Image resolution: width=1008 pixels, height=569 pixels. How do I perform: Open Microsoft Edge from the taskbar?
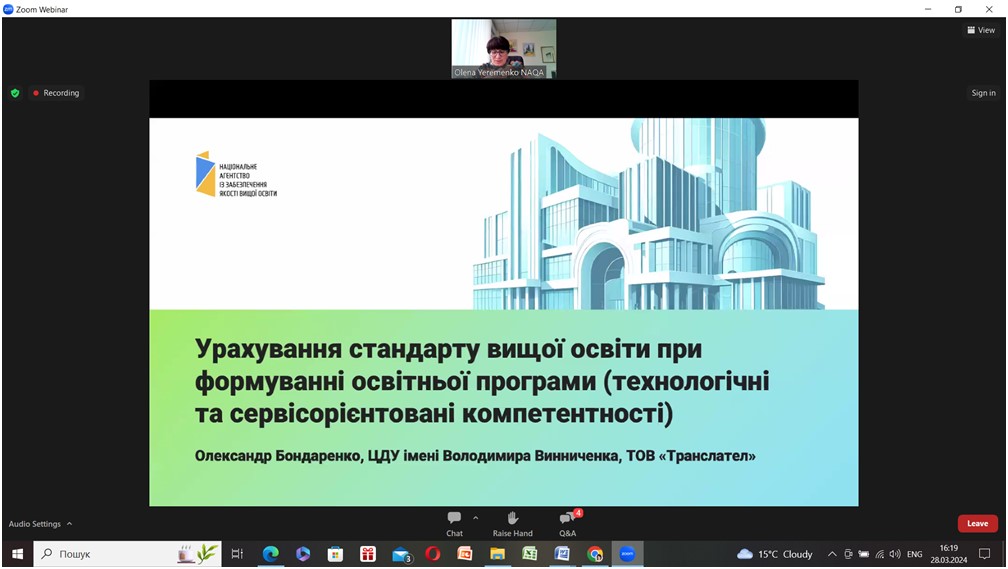click(270, 554)
